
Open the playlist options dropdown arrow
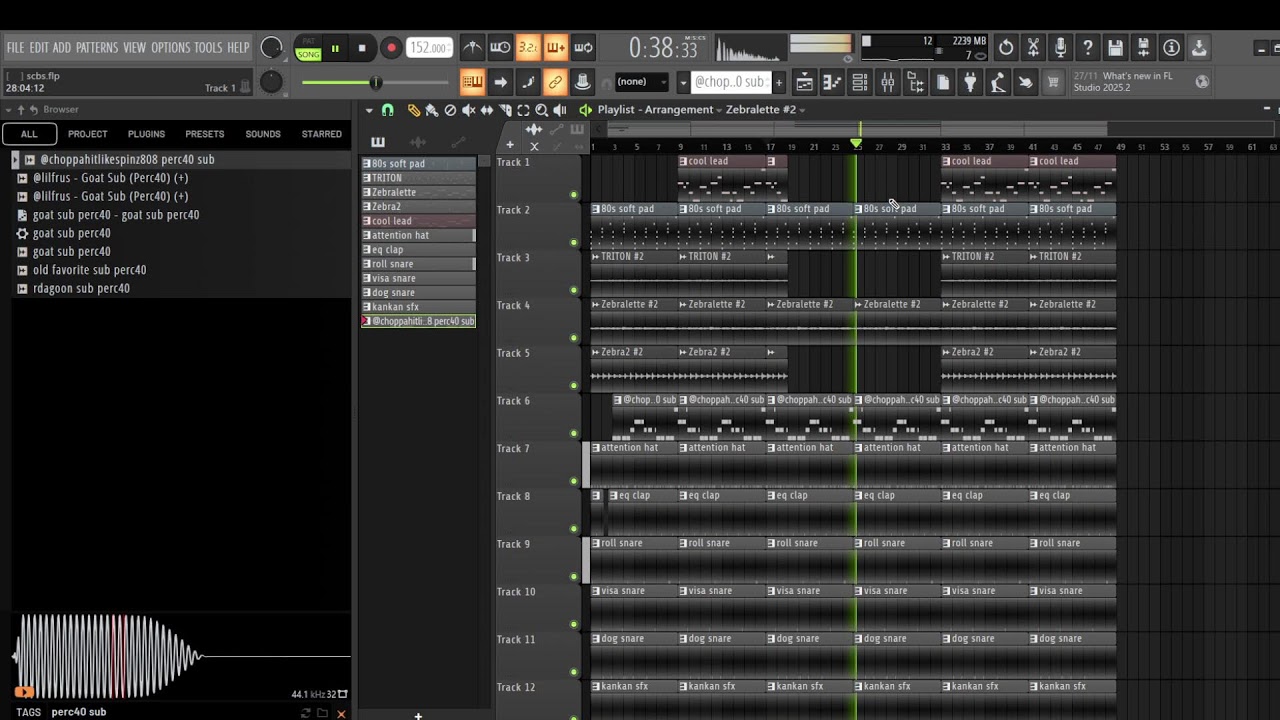pos(369,110)
